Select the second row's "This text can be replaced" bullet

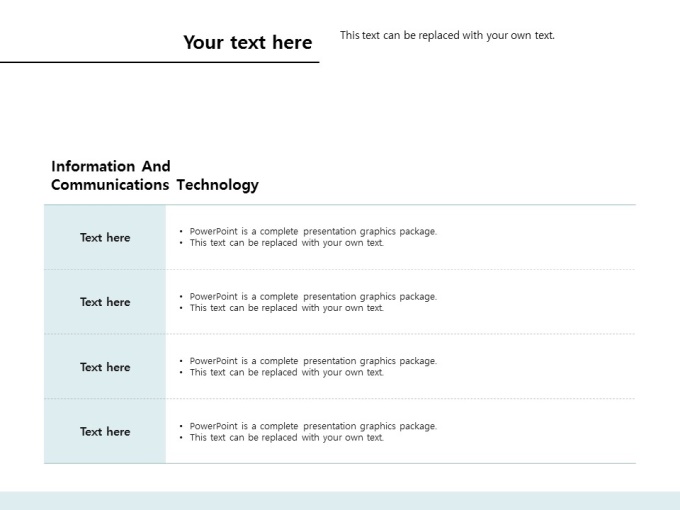[286, 308]
